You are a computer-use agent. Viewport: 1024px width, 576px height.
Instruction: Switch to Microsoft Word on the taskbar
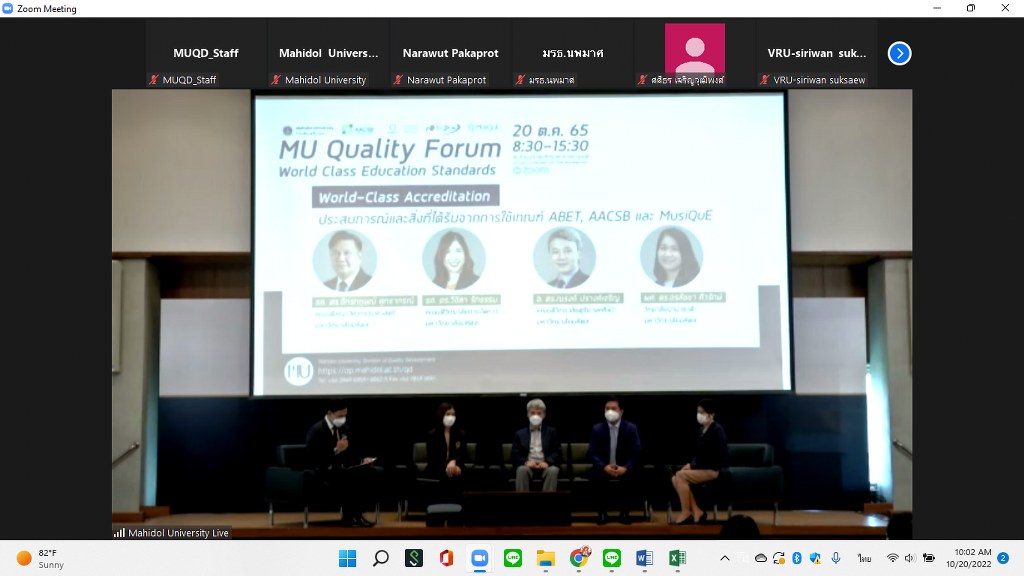coord(645,558)
